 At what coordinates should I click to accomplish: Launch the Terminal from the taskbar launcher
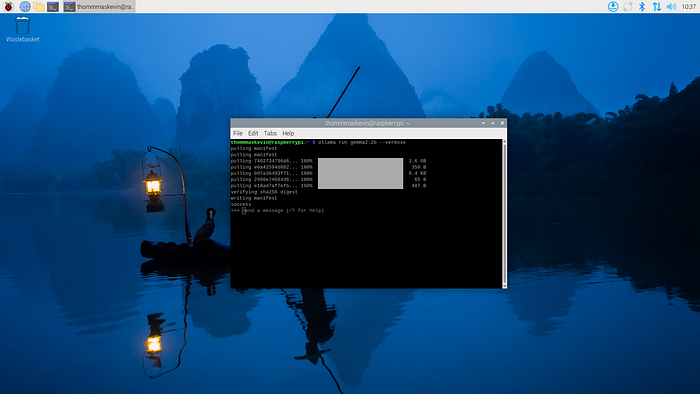[53, 6]
